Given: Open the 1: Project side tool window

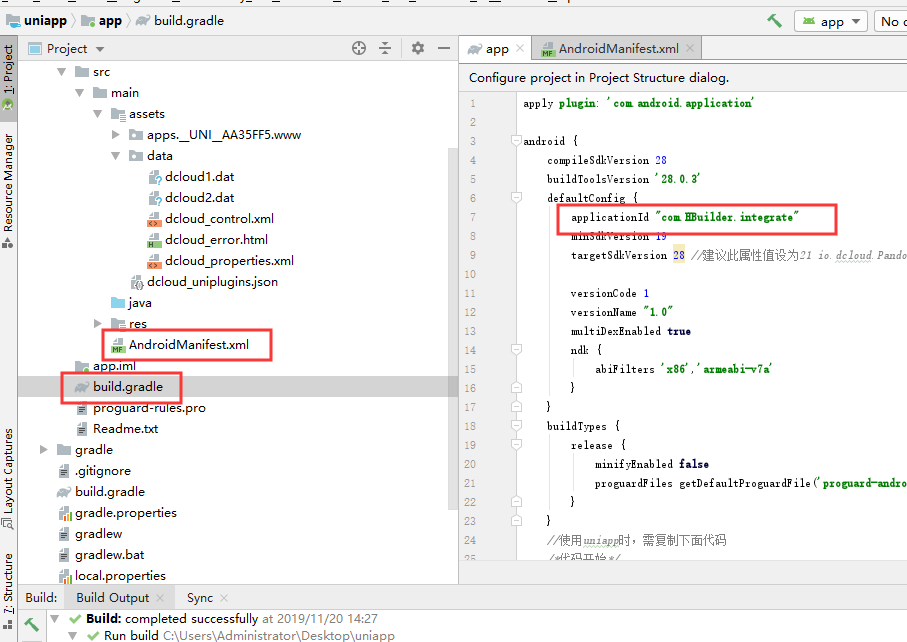Looking at the screenshot, I should click(8, 77).
